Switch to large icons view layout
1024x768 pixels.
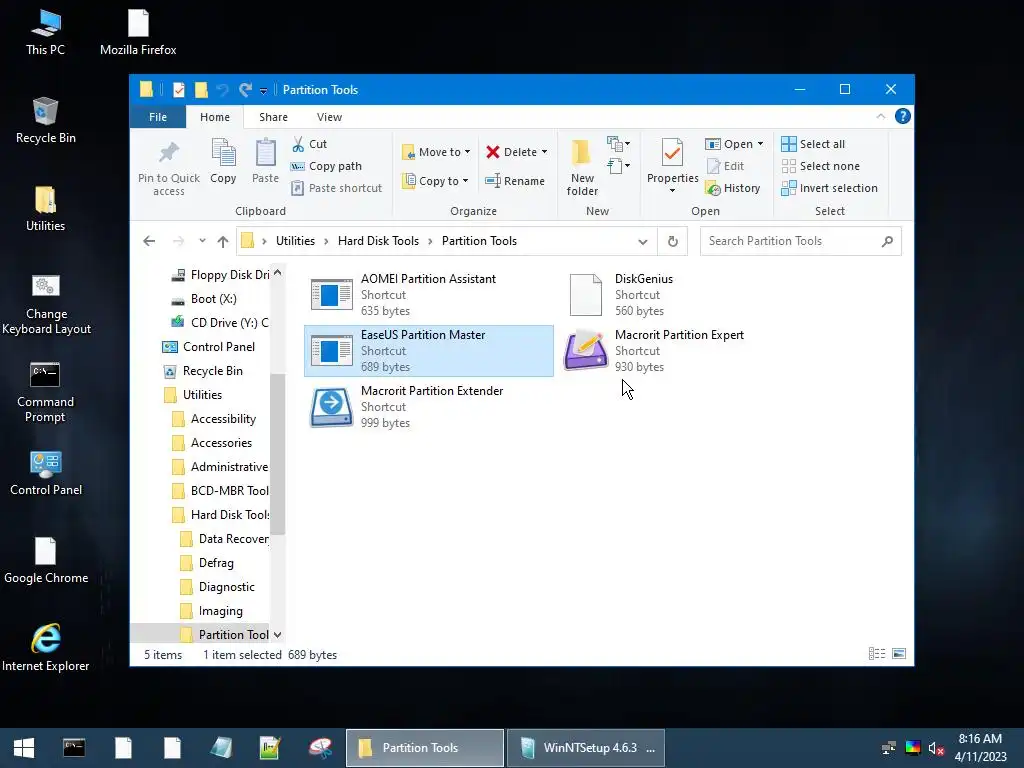pyautogui.click(x=899, y=654)
